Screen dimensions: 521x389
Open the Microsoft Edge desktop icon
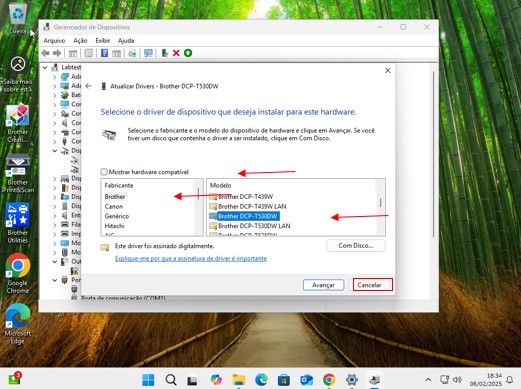(18, 324)
